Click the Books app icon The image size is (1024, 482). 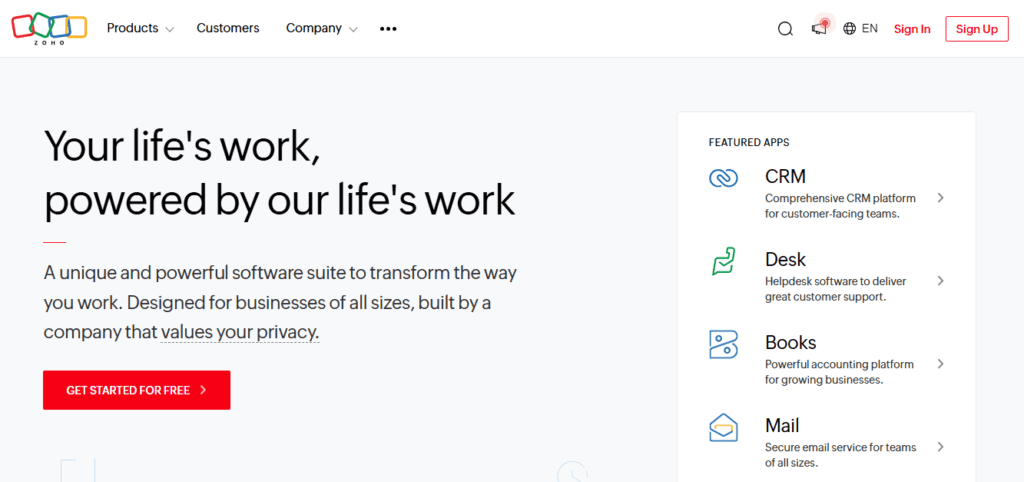724,344
